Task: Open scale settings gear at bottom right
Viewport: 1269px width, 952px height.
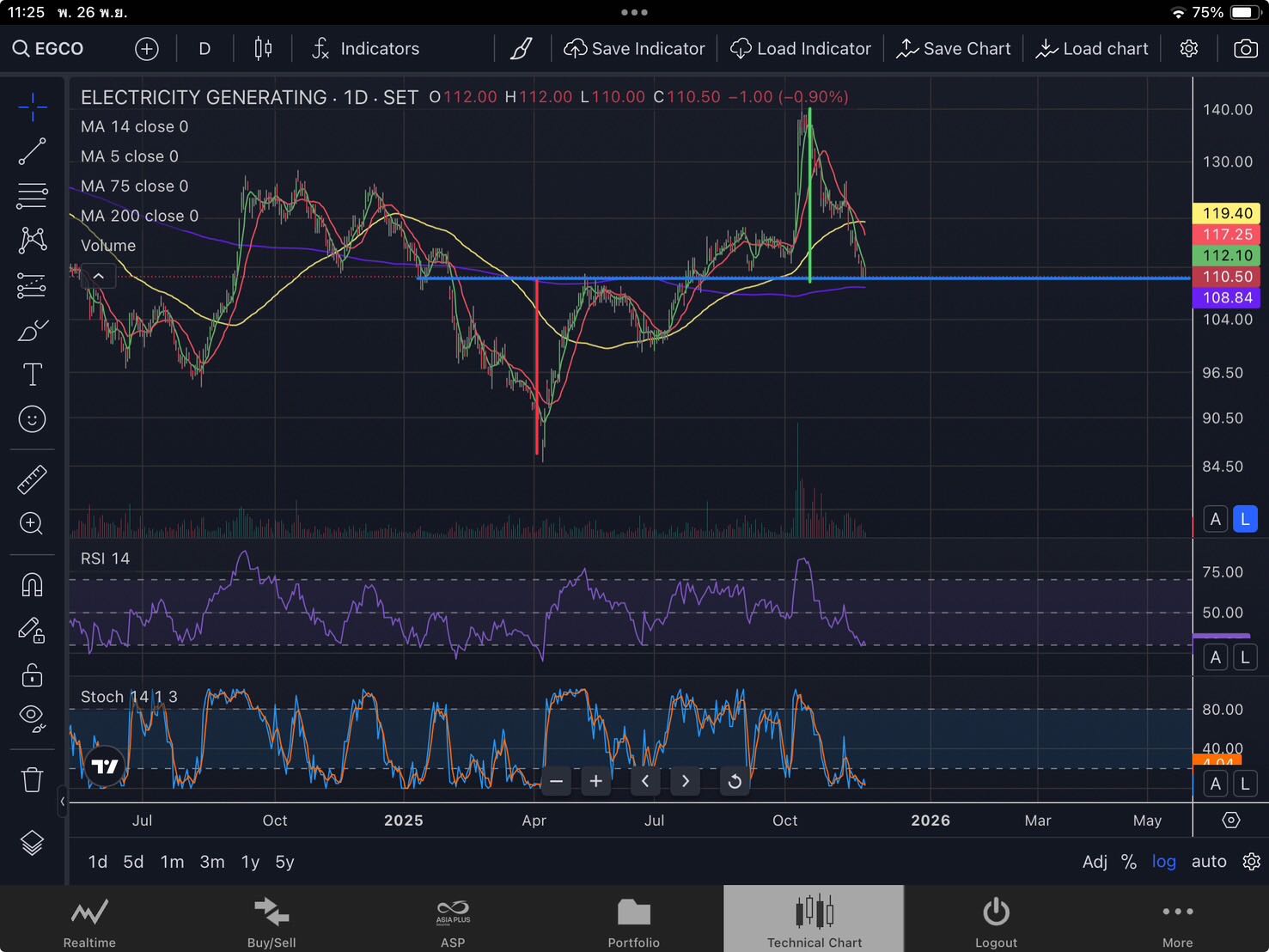Action: click(x=1252, y=862)
